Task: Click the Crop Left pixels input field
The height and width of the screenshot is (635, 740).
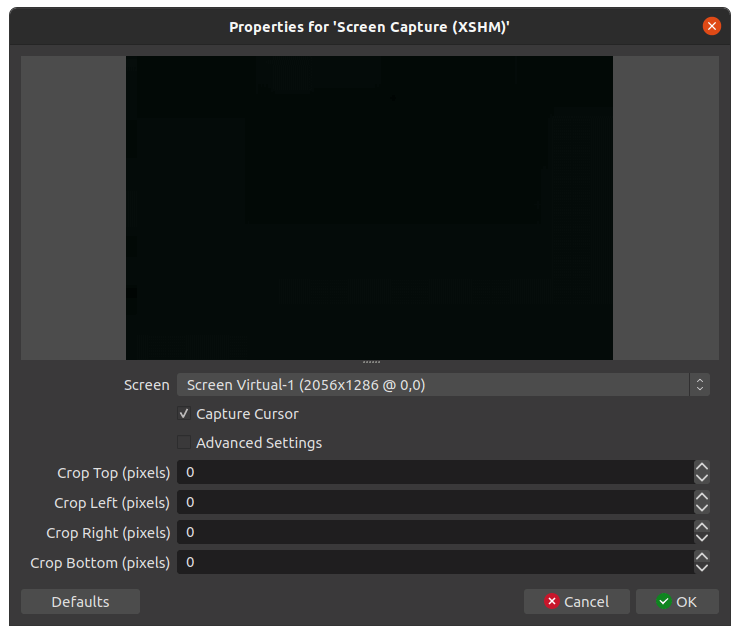Action: click(434, 502)
